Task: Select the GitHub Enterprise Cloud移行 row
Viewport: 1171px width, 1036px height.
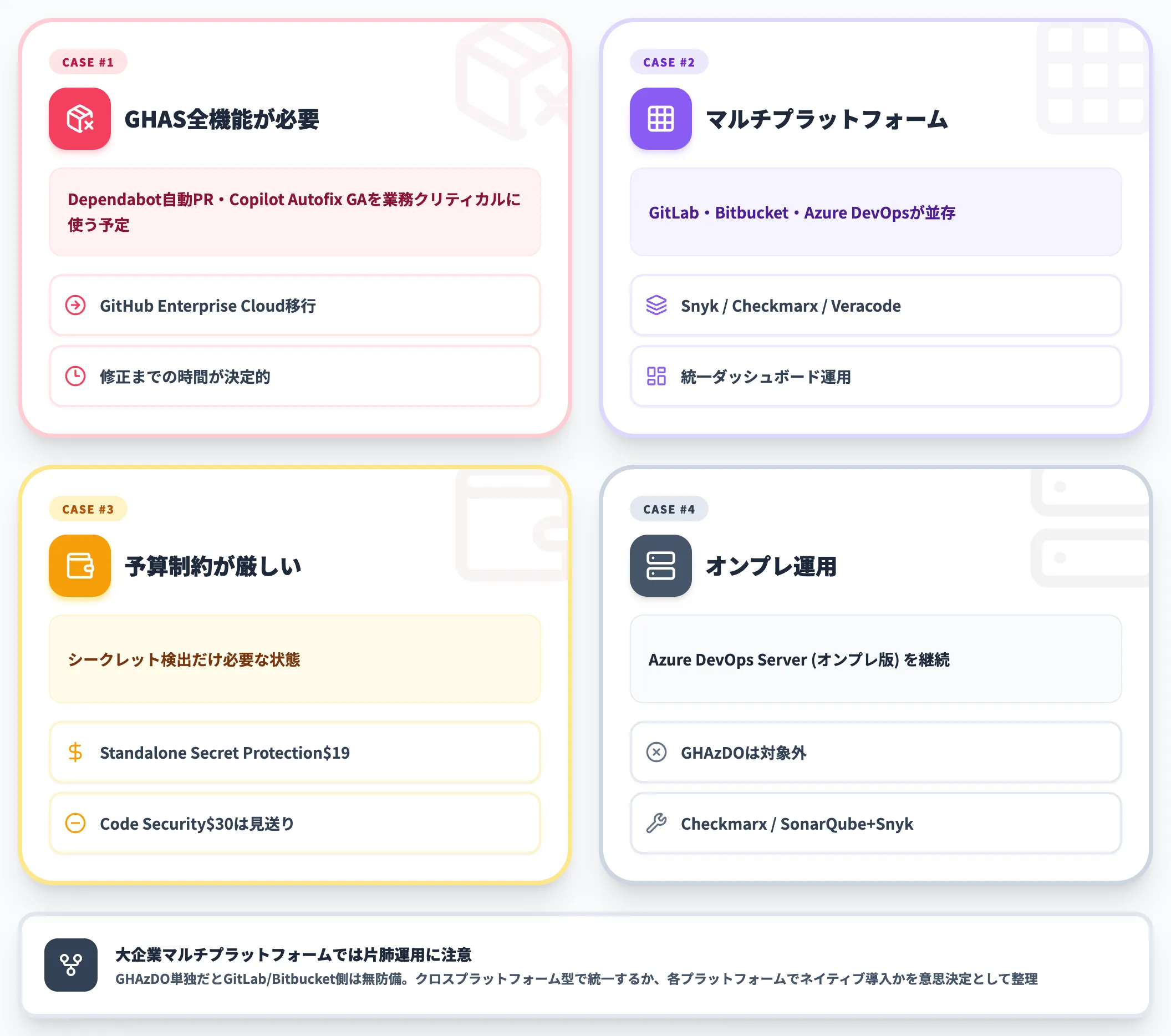Action: 295,306
